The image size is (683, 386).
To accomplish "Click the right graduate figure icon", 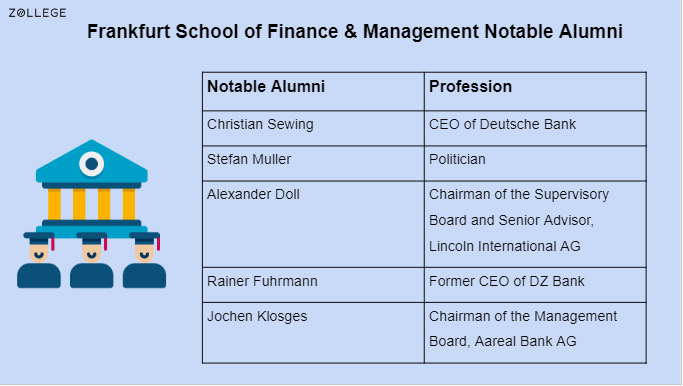I will click(x=144, y=260).
